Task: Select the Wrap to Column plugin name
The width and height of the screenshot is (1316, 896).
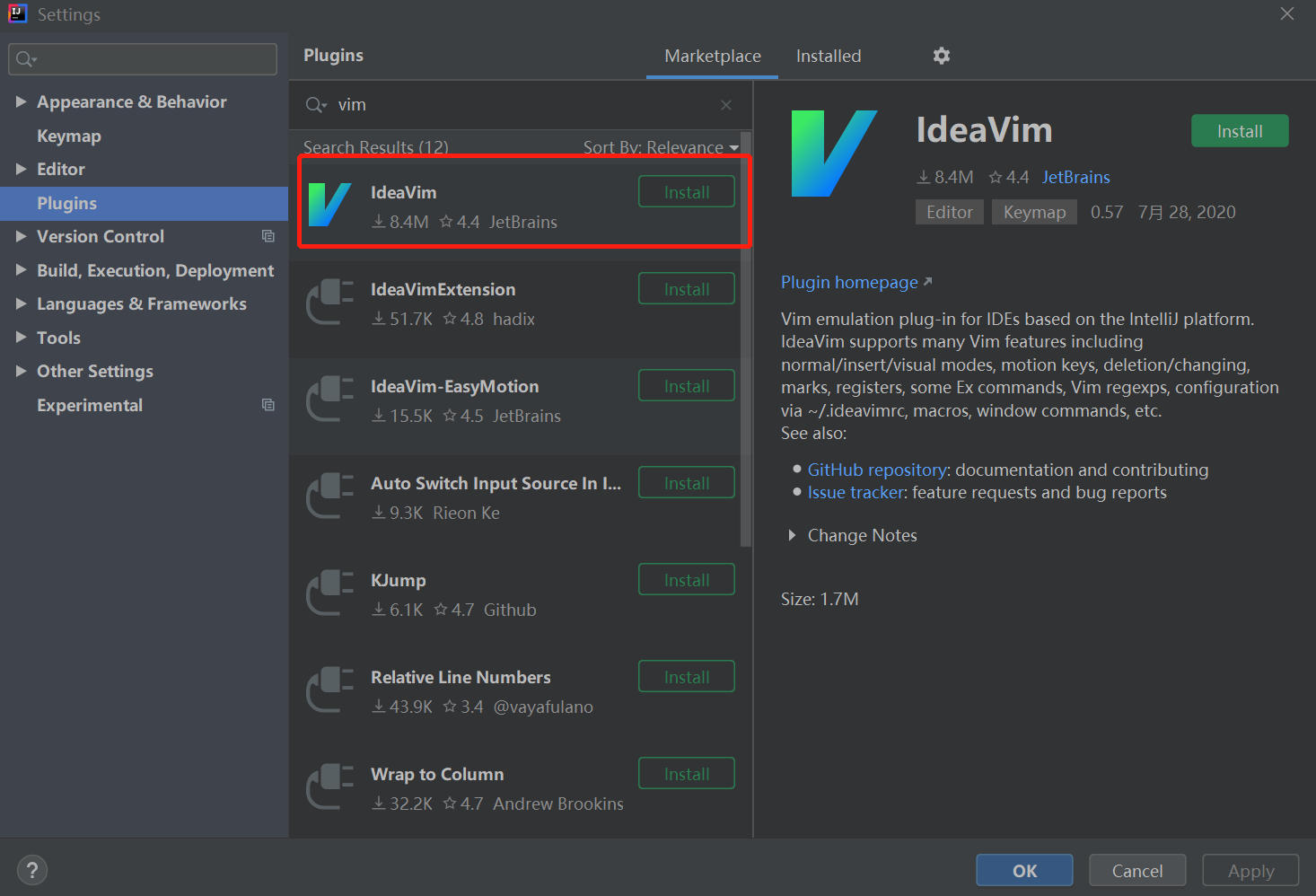Action: (437, 774)
